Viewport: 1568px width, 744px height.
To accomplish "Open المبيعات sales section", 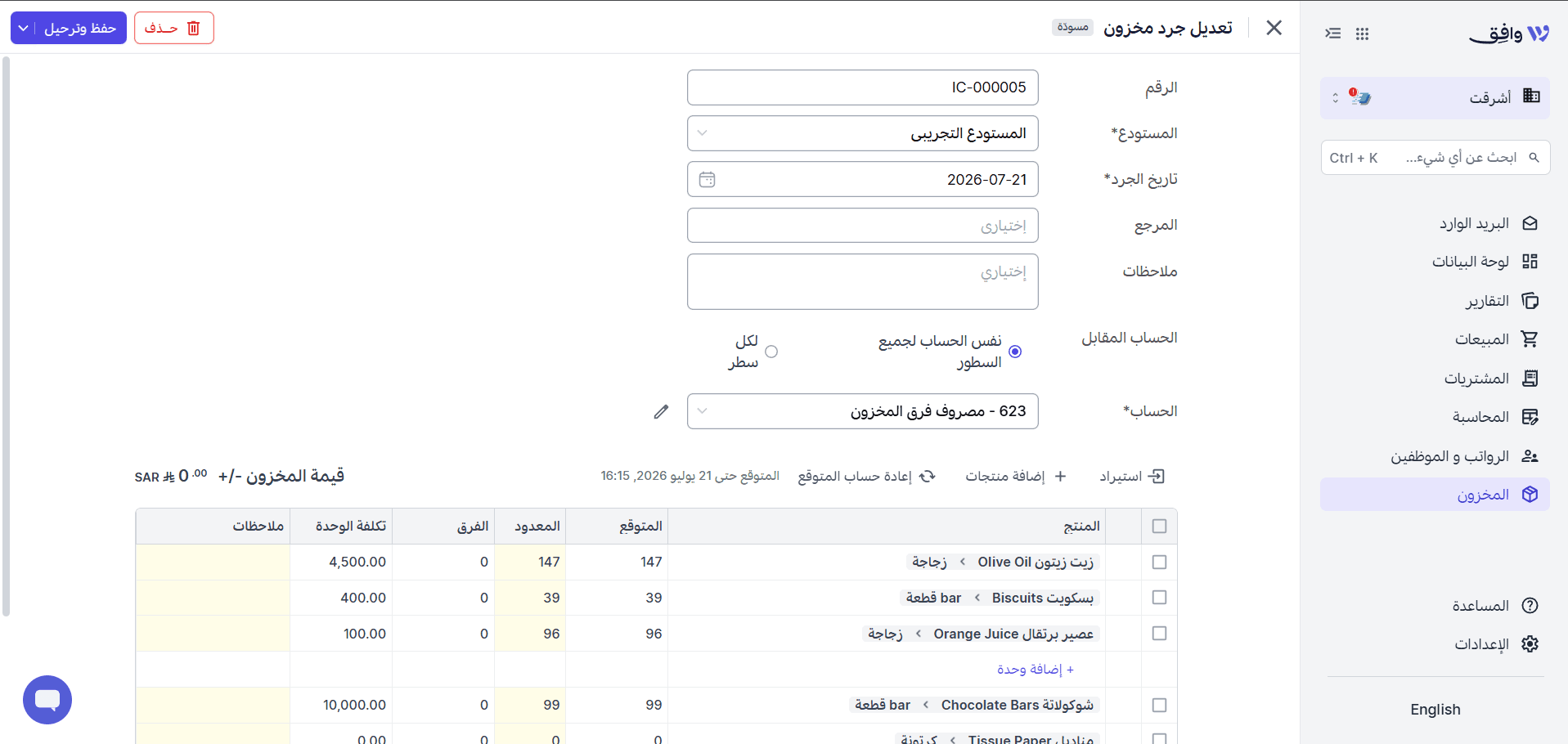I will click(x=1435, y=339).
